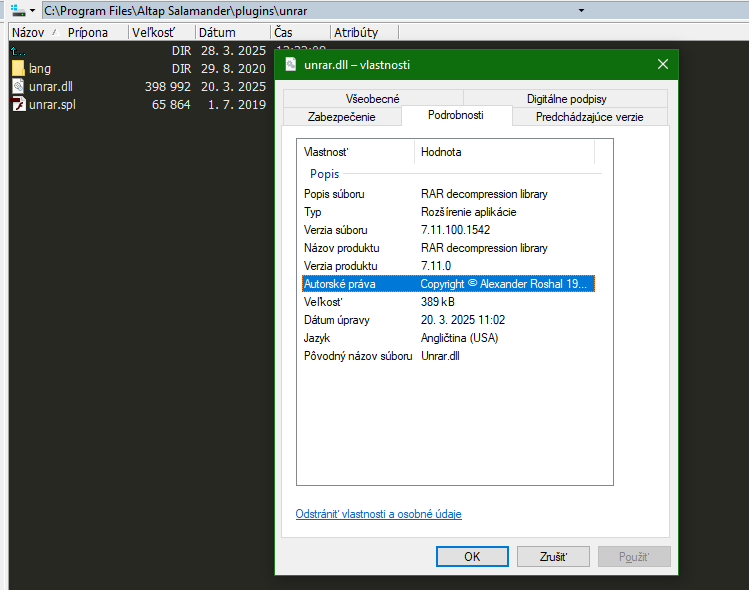Select the Jazyk property row

tap(449, 338)
